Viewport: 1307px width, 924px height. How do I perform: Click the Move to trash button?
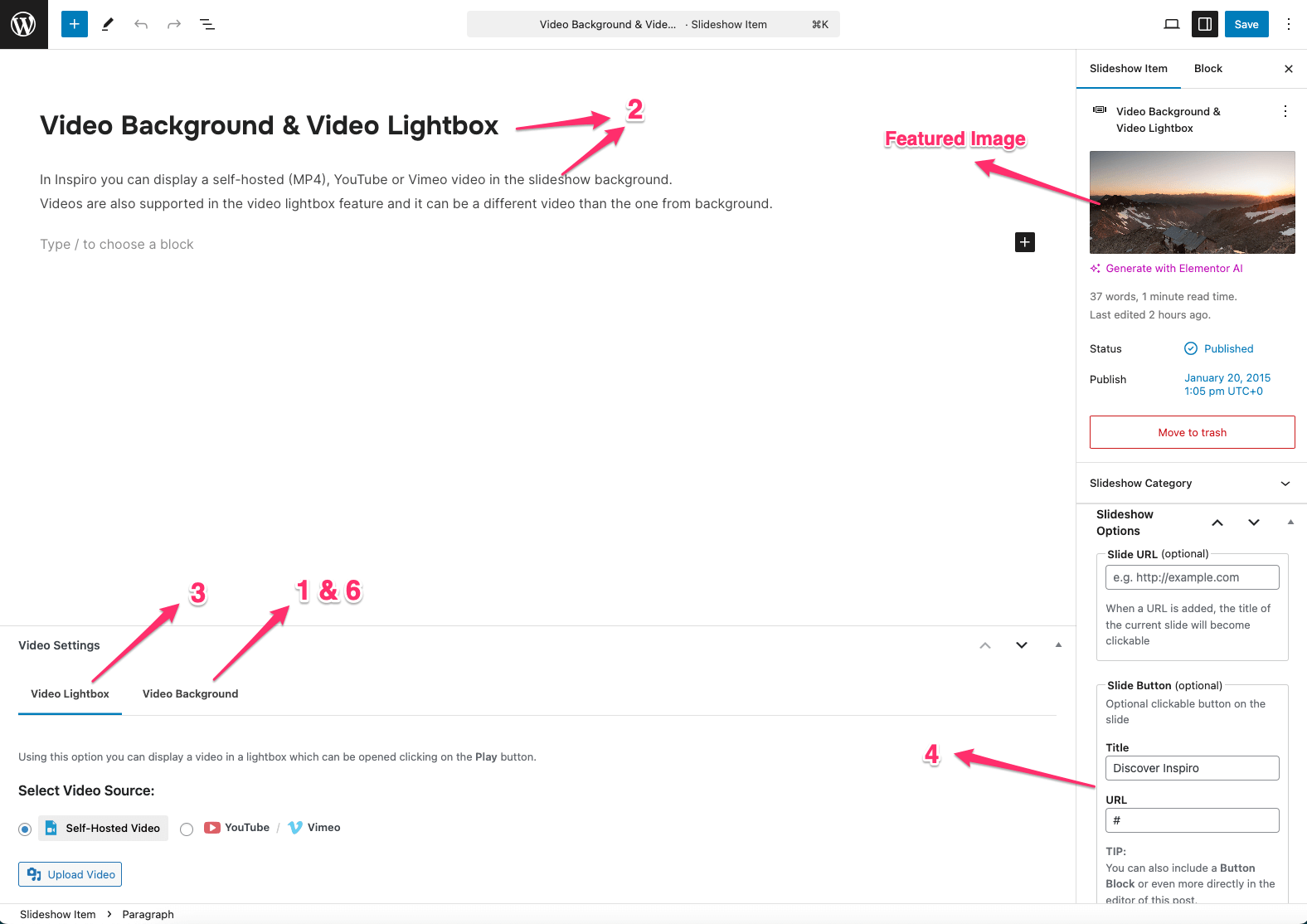pos(1192,432)
